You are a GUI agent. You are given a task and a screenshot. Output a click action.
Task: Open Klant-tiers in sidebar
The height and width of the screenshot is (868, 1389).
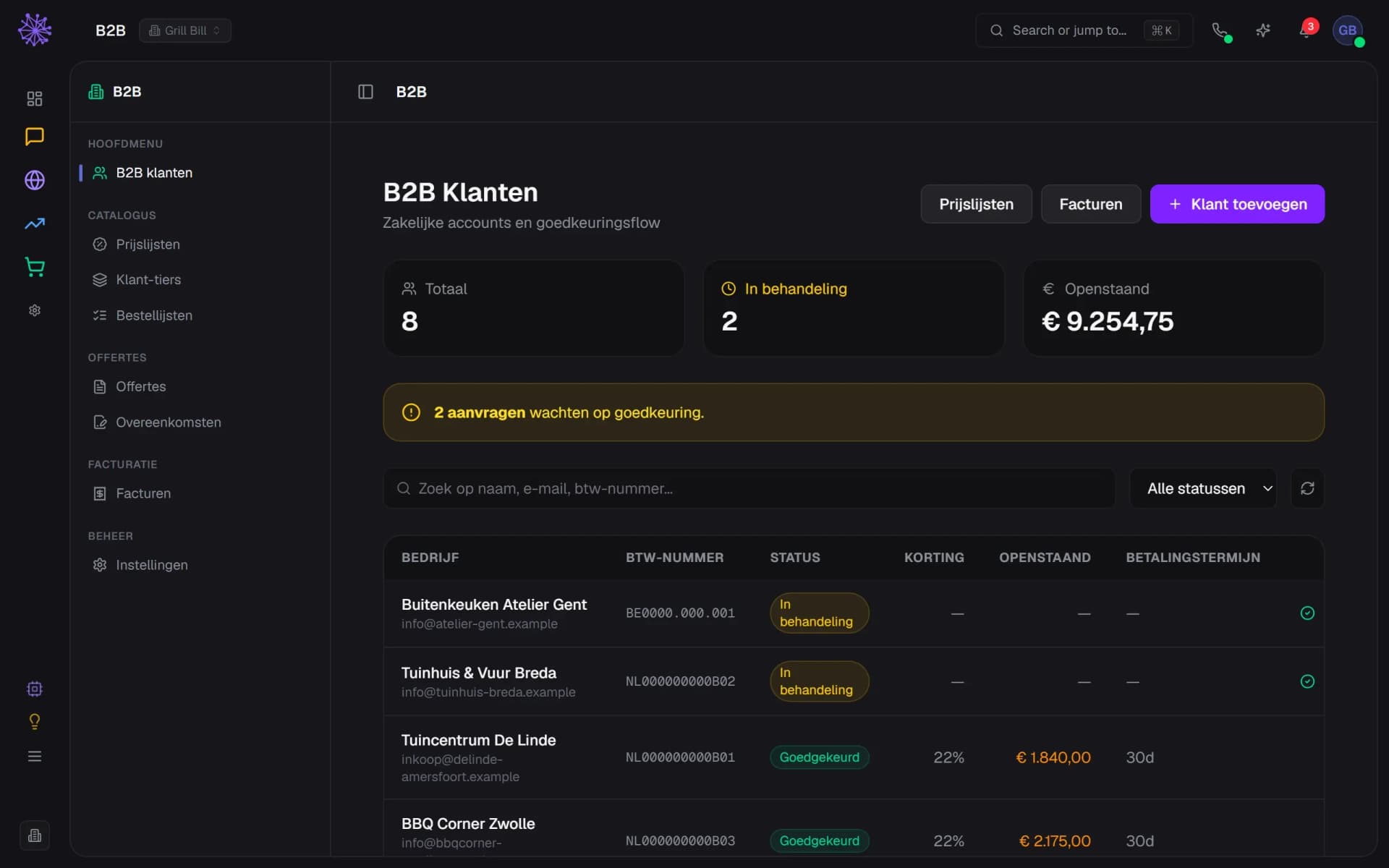(200, 280)
